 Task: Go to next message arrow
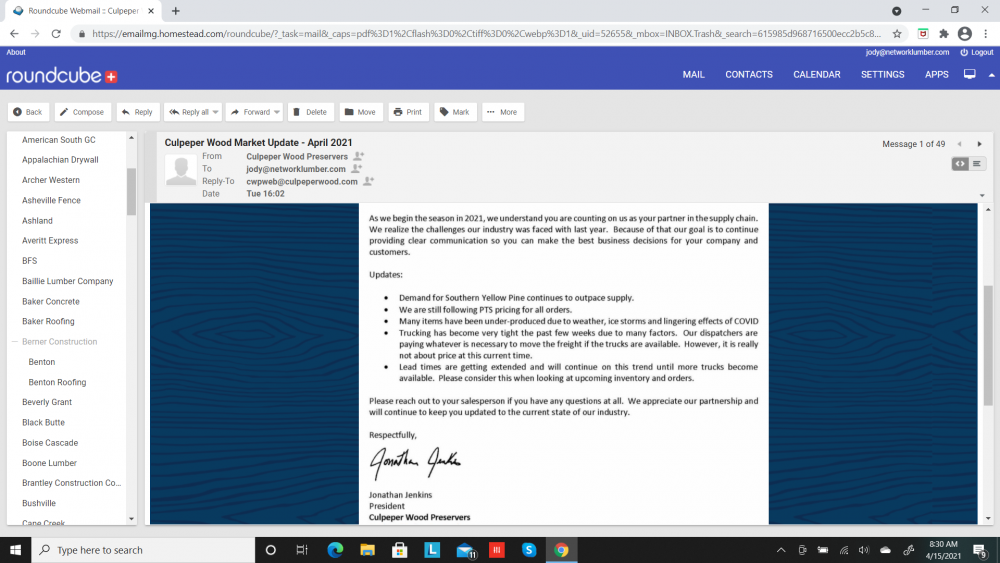click(979, 144)
